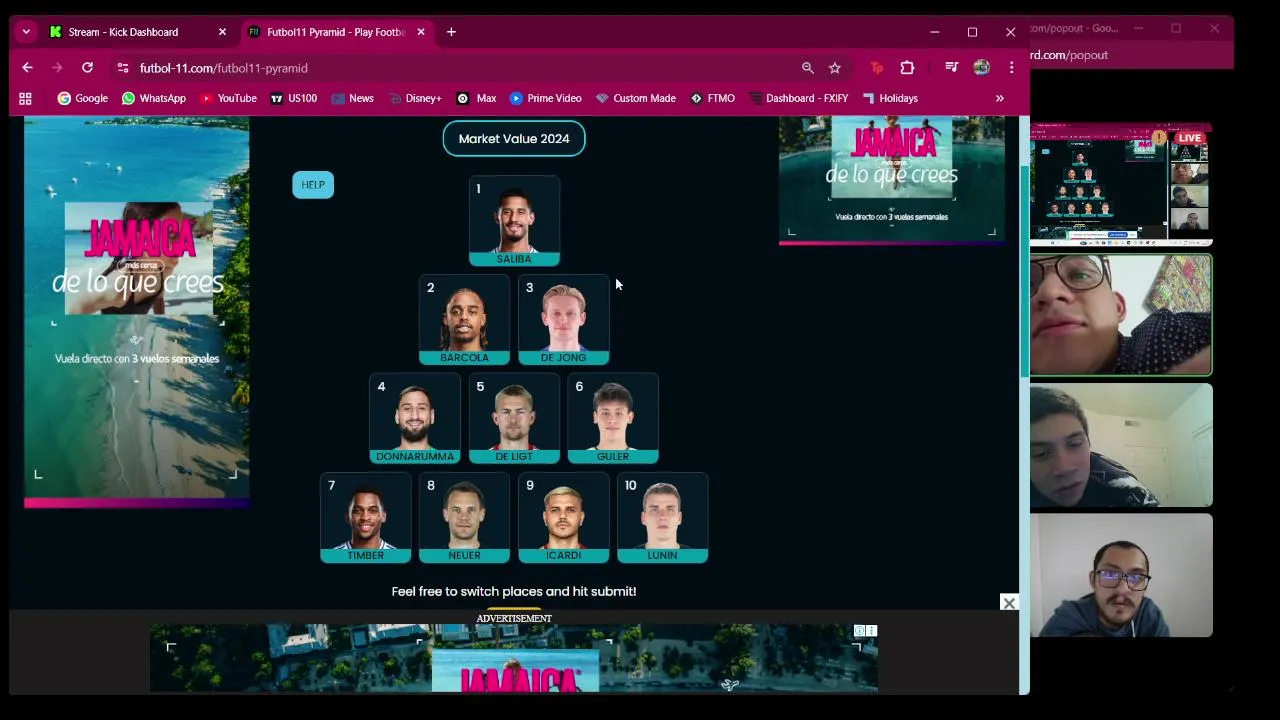Select the Icardi card in slot 9
The image size is (1280, 720).
click(x=563, y=518)
